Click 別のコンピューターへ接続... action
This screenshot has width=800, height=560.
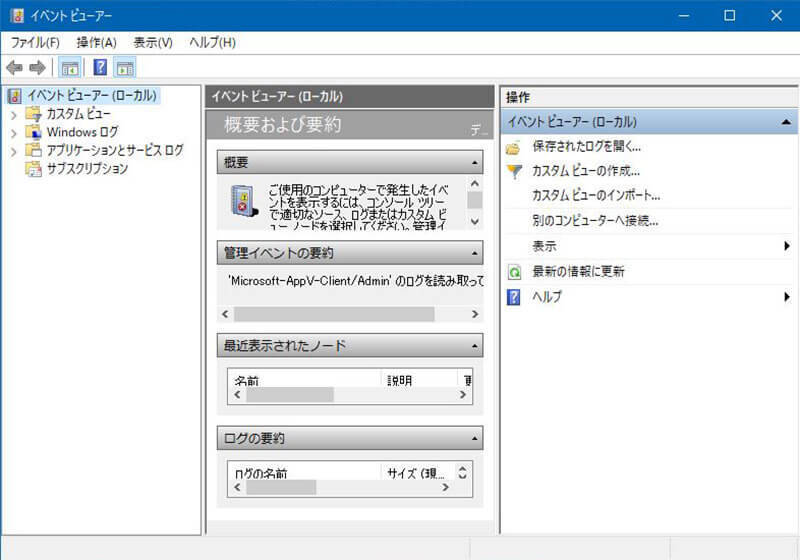coord(595,220)
